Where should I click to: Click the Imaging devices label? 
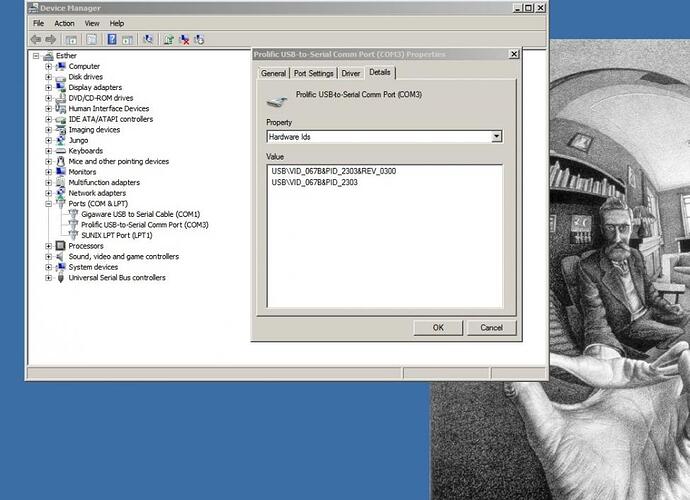(94, 130)
